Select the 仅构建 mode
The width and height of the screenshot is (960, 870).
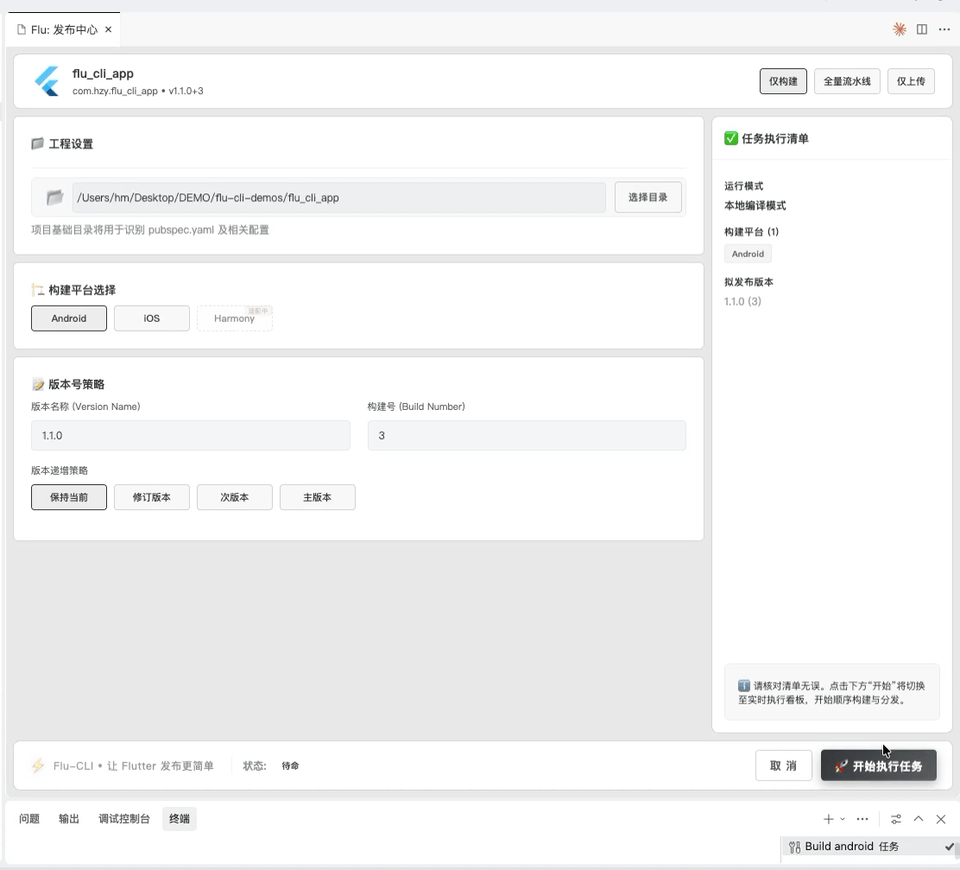point(783,81)
